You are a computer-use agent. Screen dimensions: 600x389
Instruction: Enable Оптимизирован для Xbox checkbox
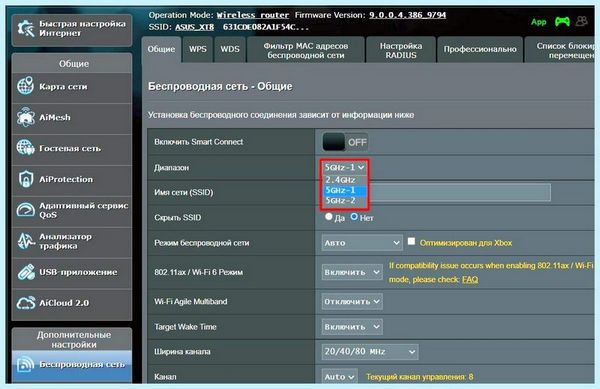[x=411, y=241]
